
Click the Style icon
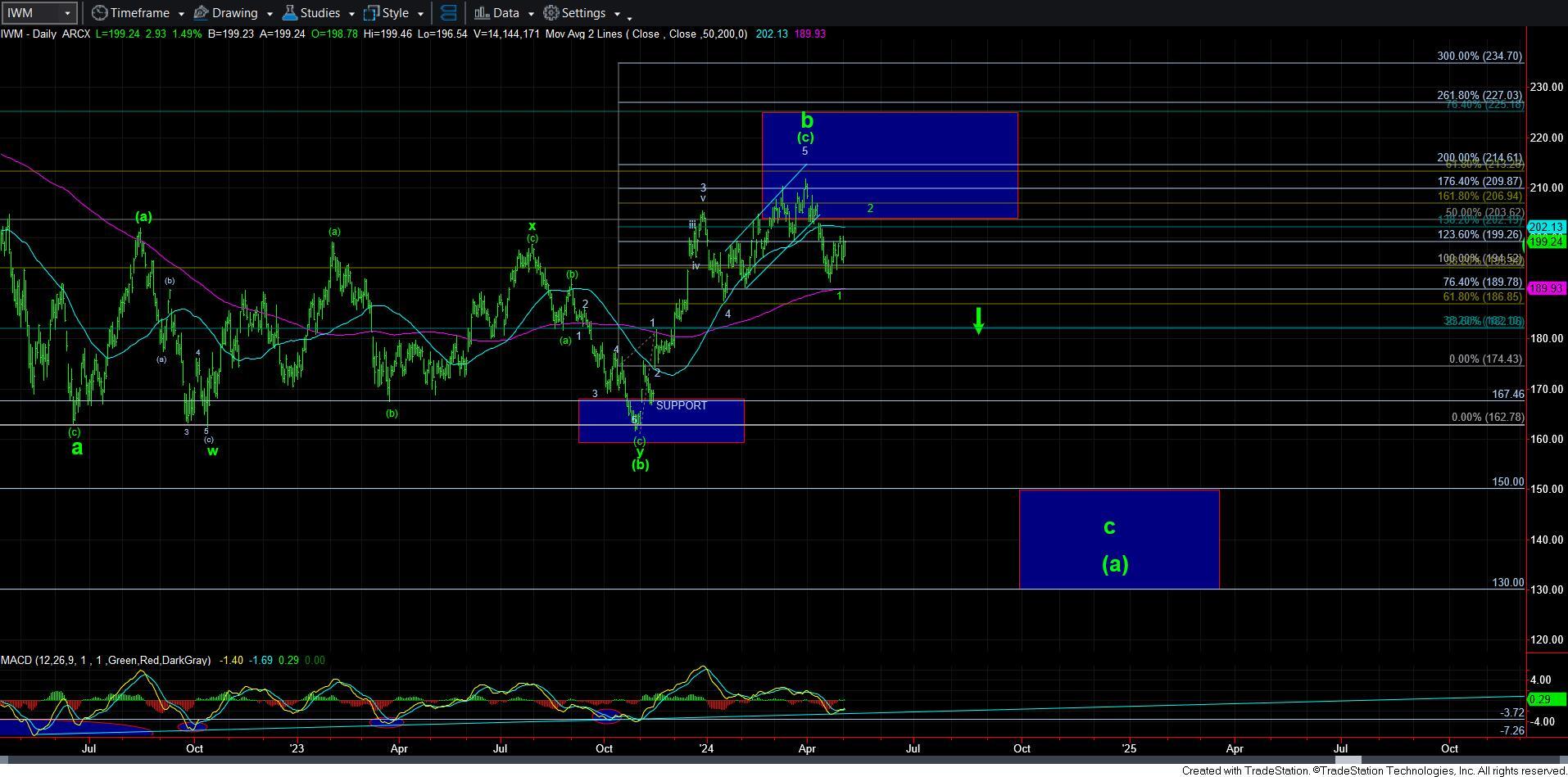tap(371, 13)
